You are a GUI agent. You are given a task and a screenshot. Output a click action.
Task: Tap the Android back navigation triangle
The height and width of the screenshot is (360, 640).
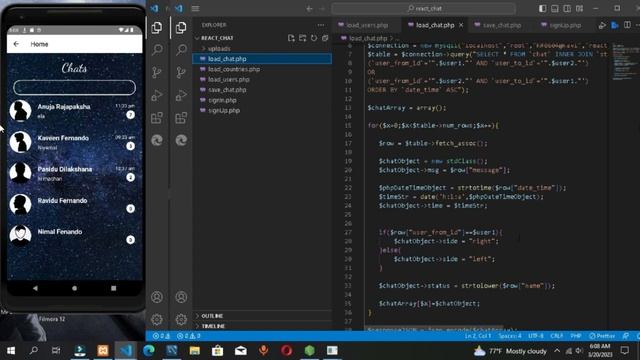pyautogui.click(x=36, y=288)
